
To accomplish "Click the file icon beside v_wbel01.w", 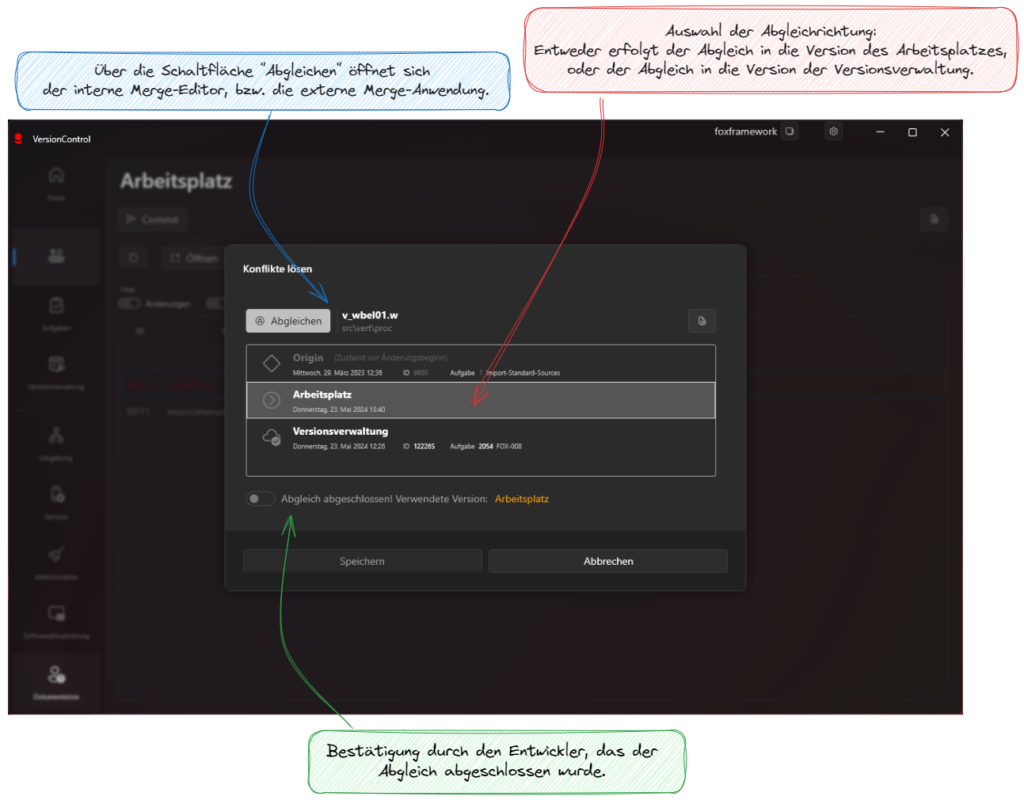I will (x=702, y=321).
